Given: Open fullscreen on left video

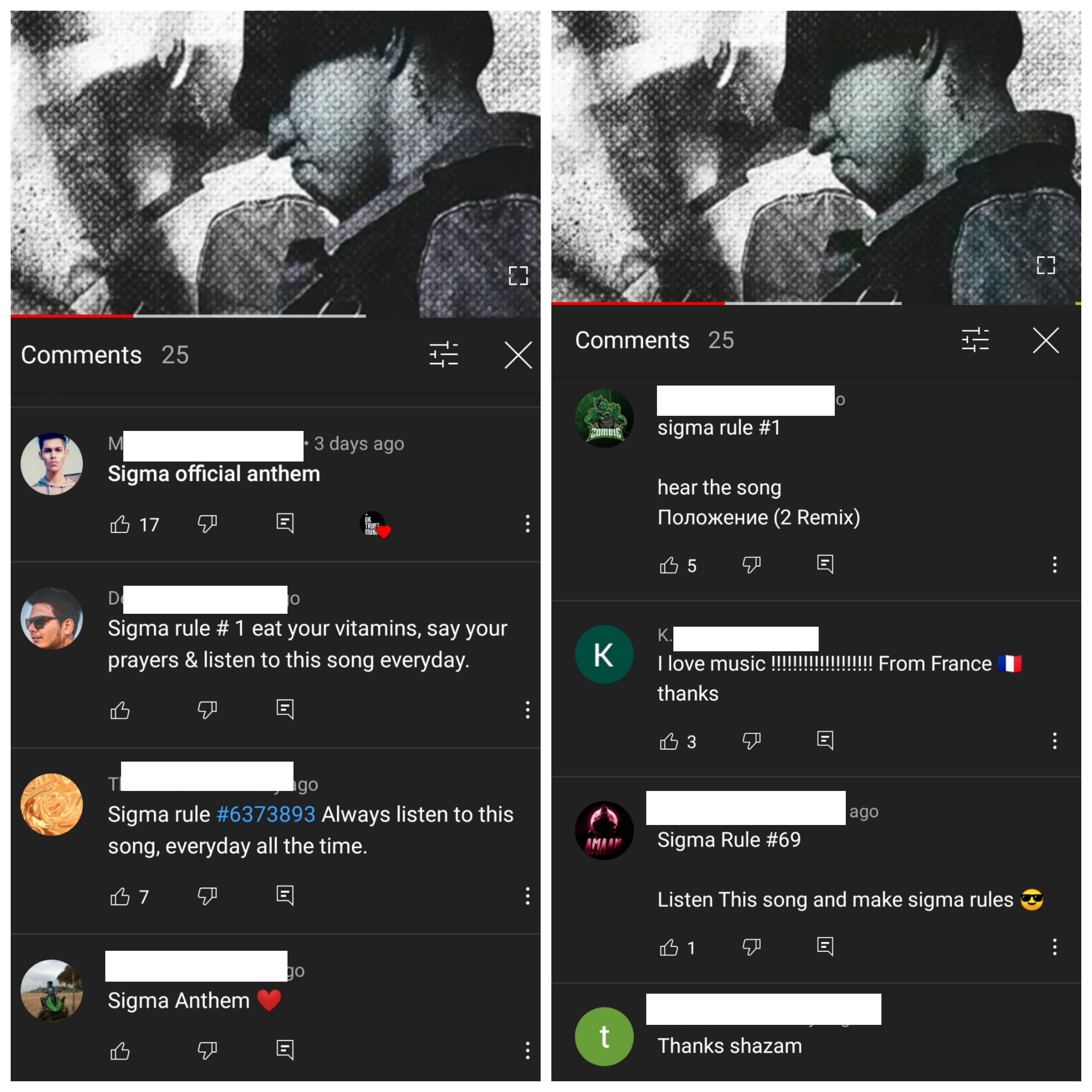Looking at the screenshot, I should coord(518,276).
